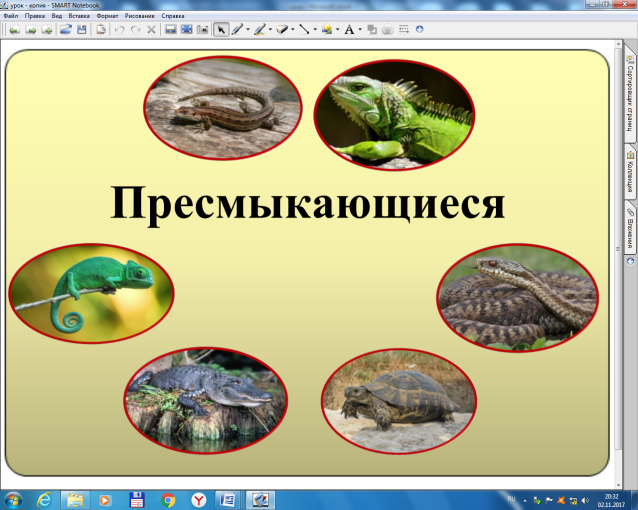Expand the Eraser size dropdown arrow
This screenshot has height=510, width=638.
point(294,30)
